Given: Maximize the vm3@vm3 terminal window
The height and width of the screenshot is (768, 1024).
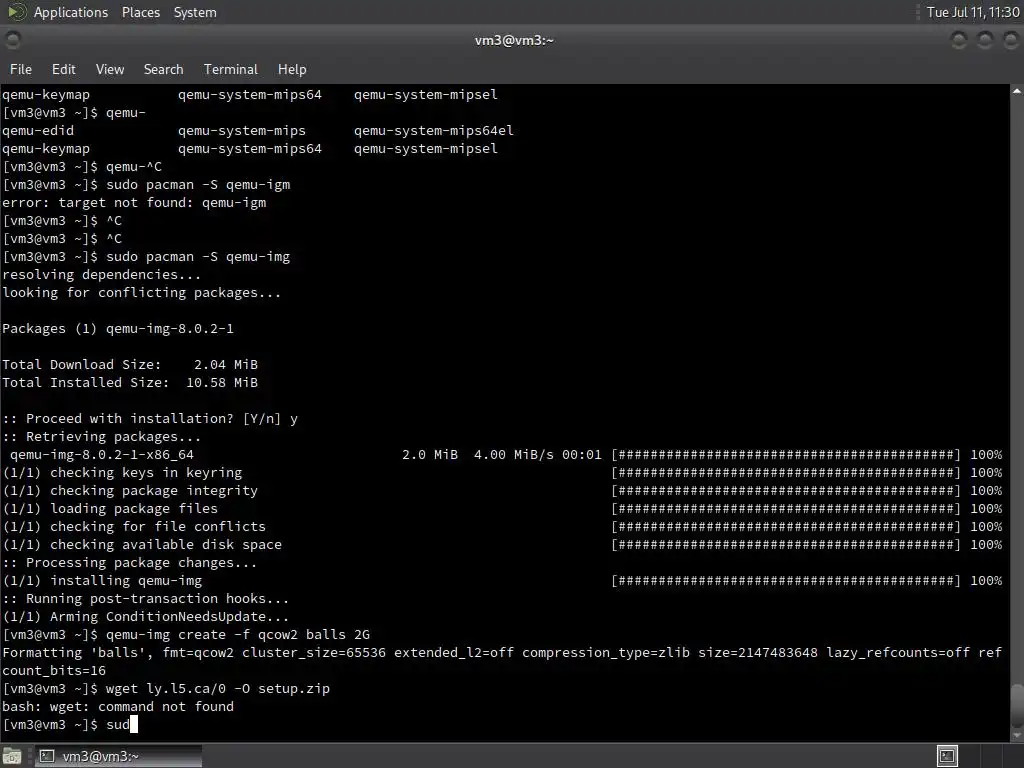Looking at the screenshot, I should 984,40.
